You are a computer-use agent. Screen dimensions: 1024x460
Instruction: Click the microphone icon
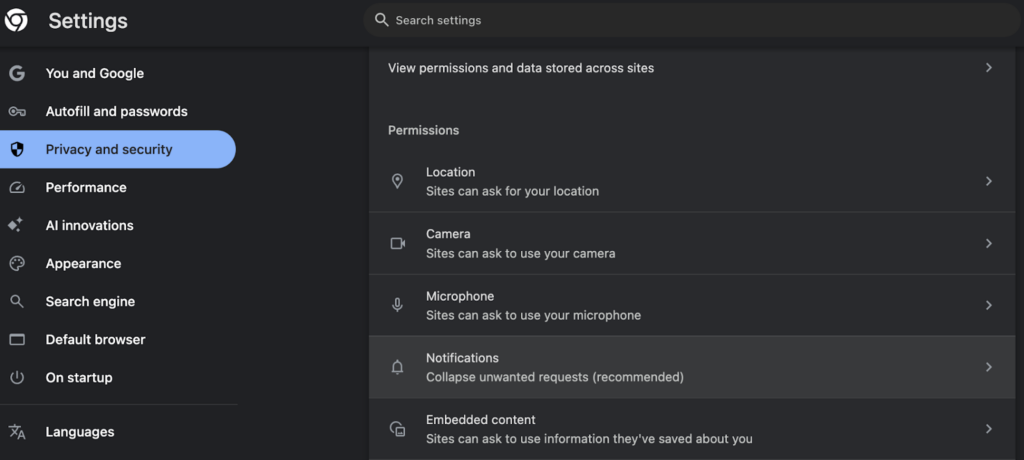tap(397, 305)
